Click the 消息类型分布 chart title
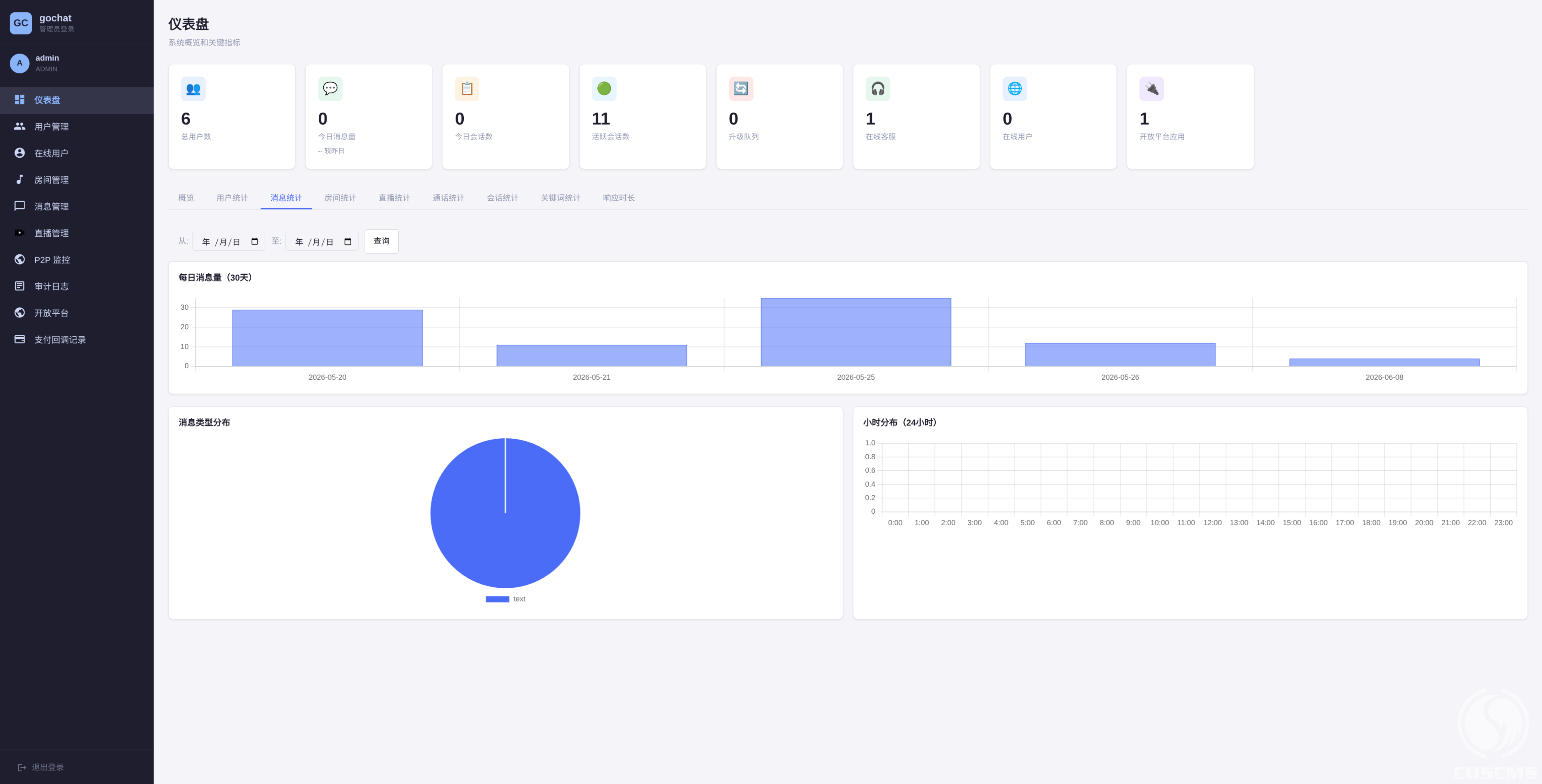Viewport: 1542px width, 784px height. (204, 422)
